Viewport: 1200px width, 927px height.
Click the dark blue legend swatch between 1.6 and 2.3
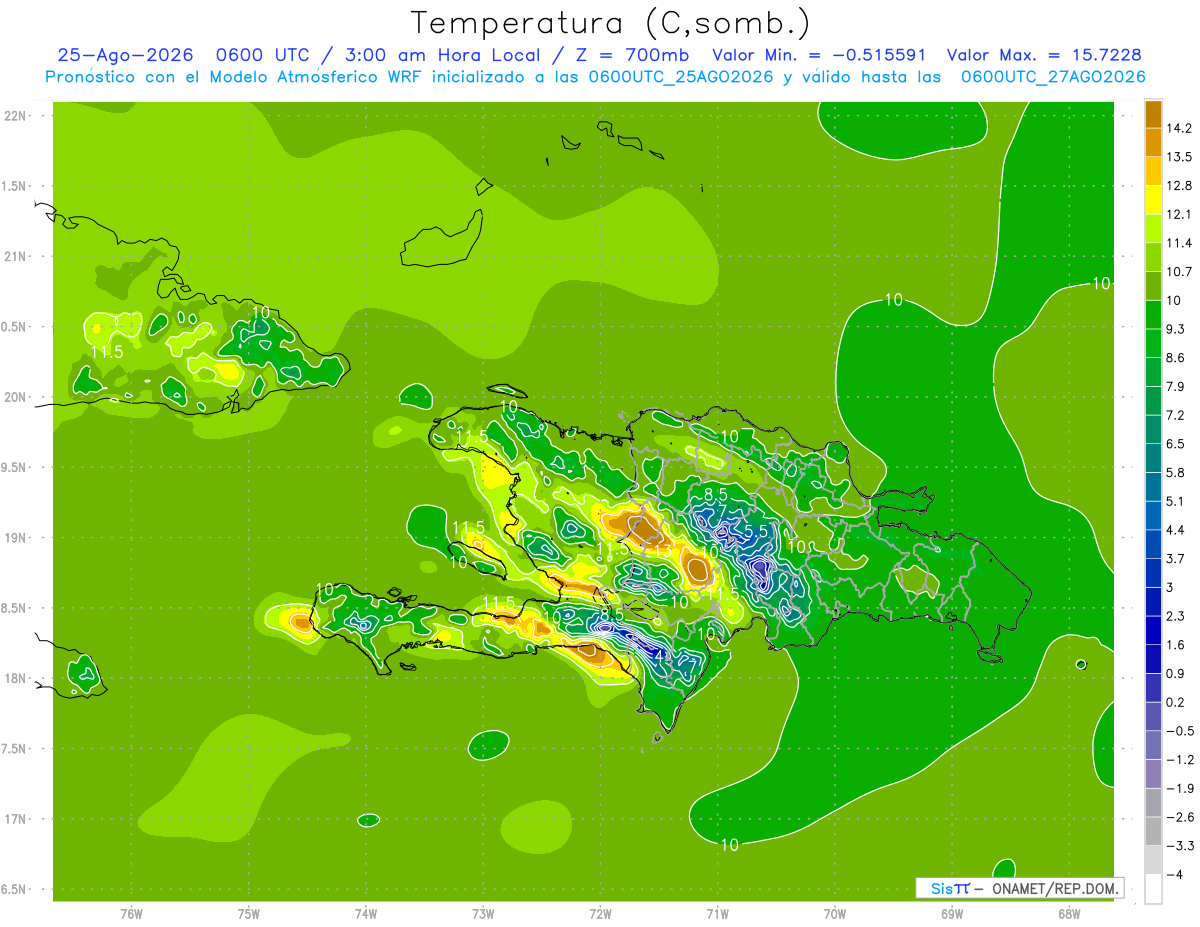tap(1153, 630)
